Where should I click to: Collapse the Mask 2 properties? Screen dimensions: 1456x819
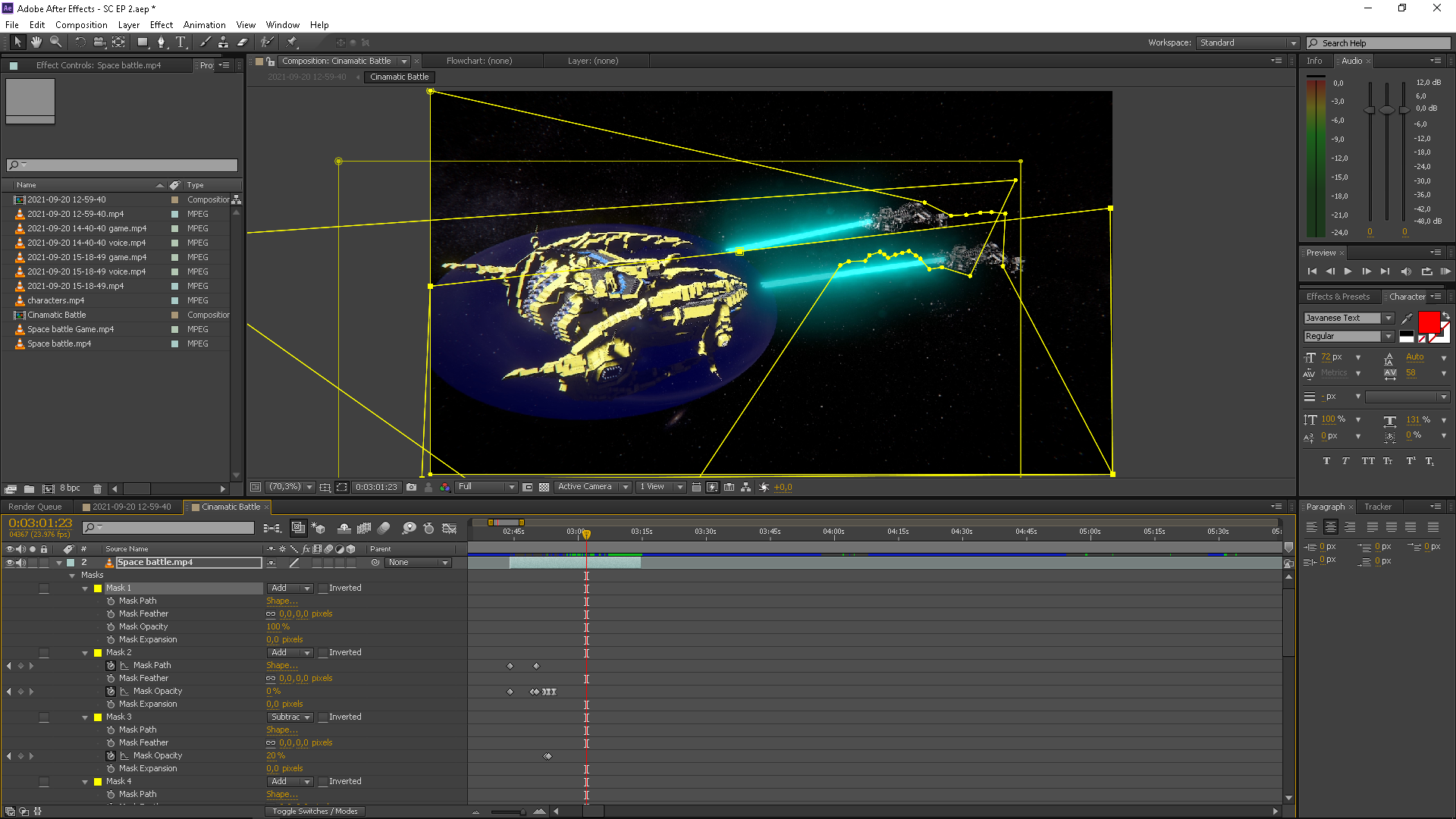click(85, 653)
